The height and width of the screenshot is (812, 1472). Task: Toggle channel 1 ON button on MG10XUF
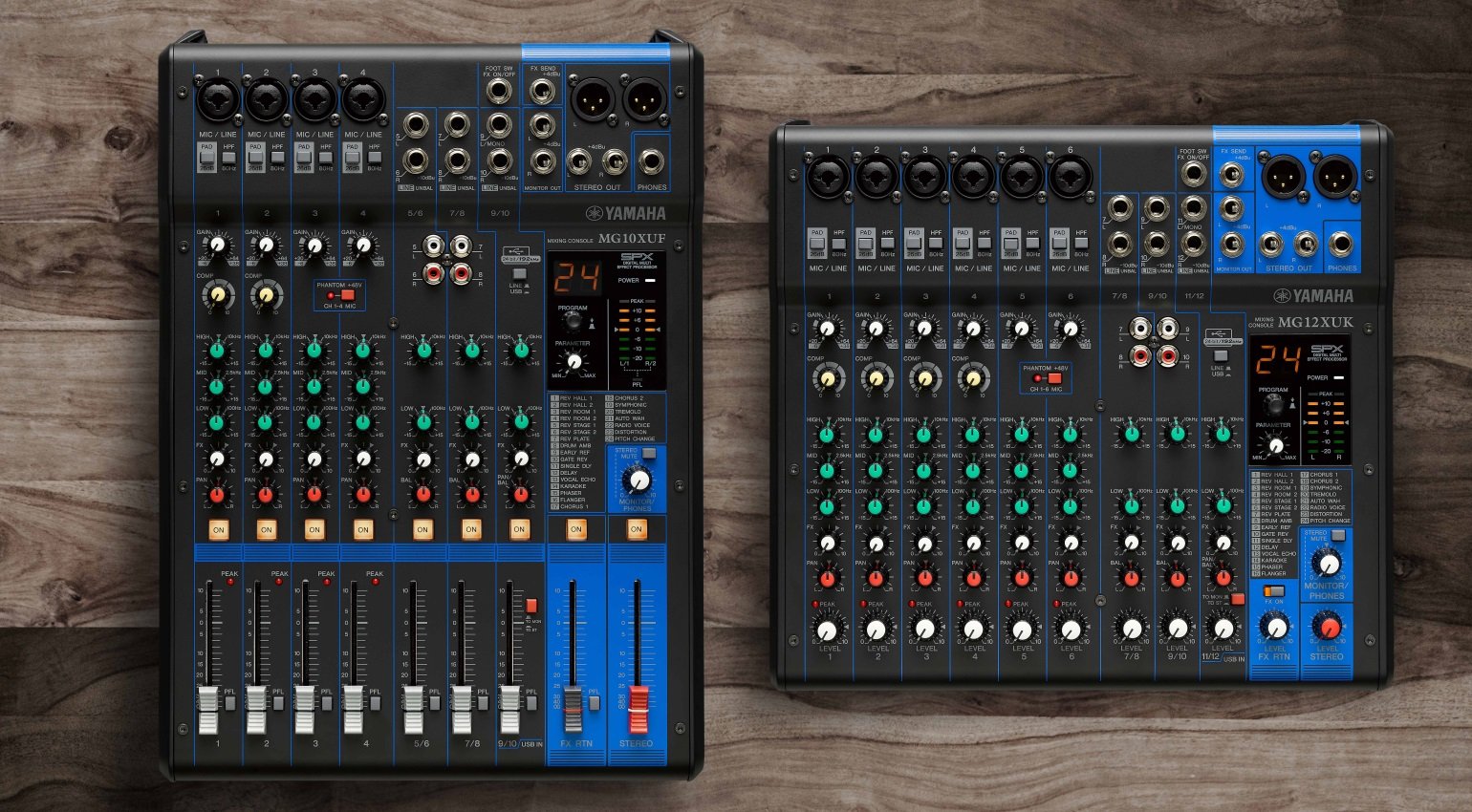click(218, 529)
